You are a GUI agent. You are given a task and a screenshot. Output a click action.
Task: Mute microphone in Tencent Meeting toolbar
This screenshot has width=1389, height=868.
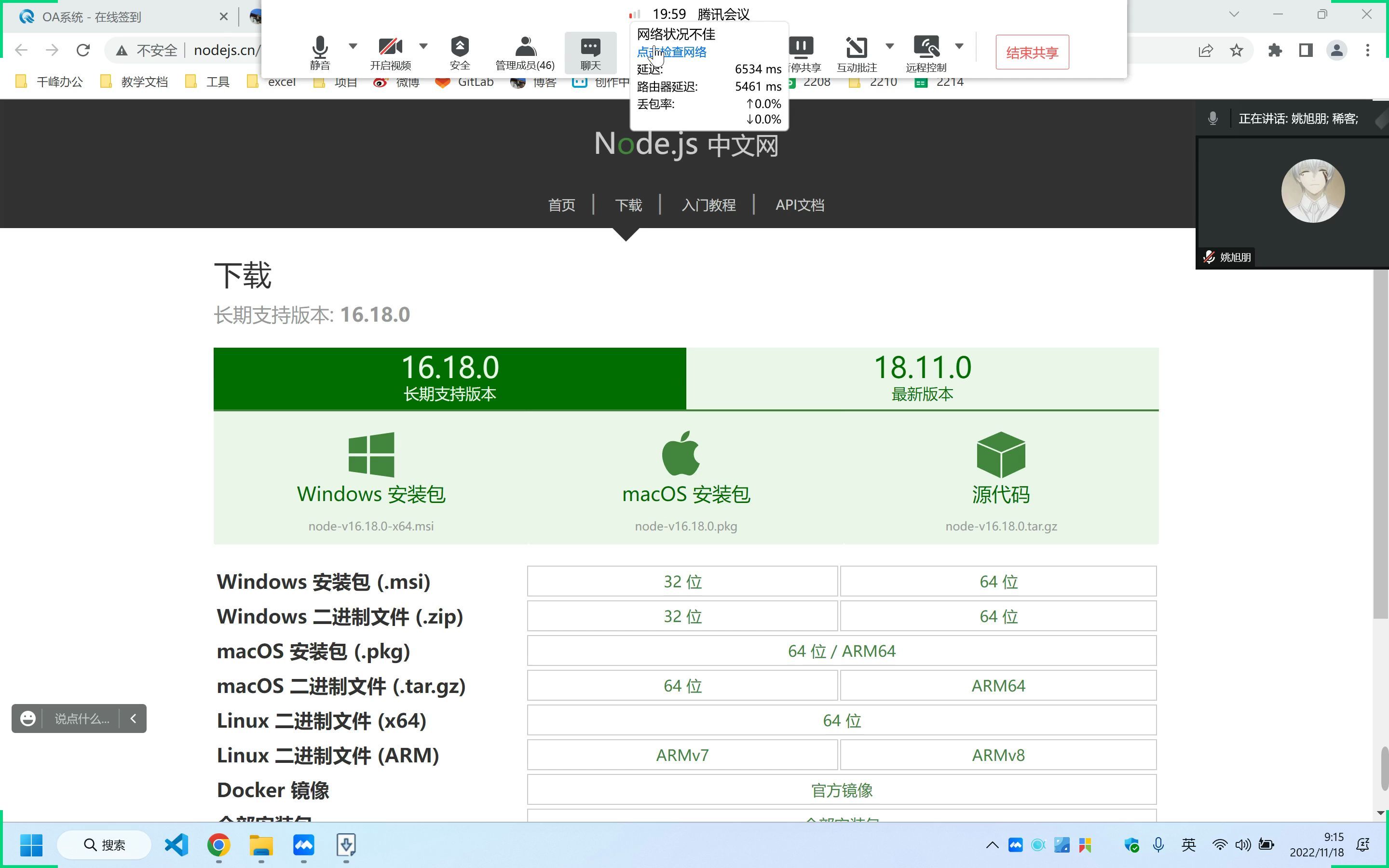click(x=320, y=52)
